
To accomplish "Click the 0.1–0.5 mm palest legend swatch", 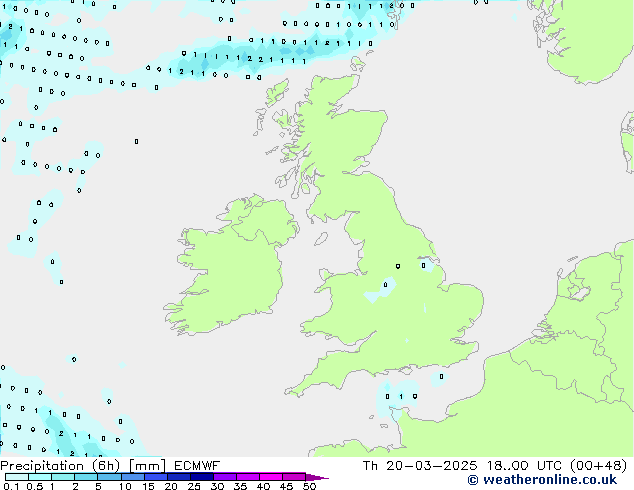I will [17, 477].
